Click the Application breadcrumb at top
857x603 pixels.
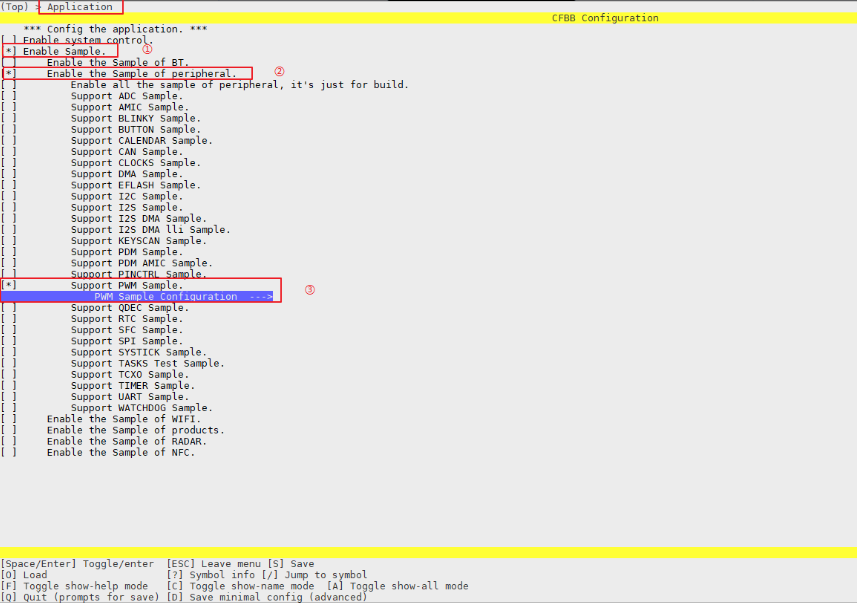[80, 7]
